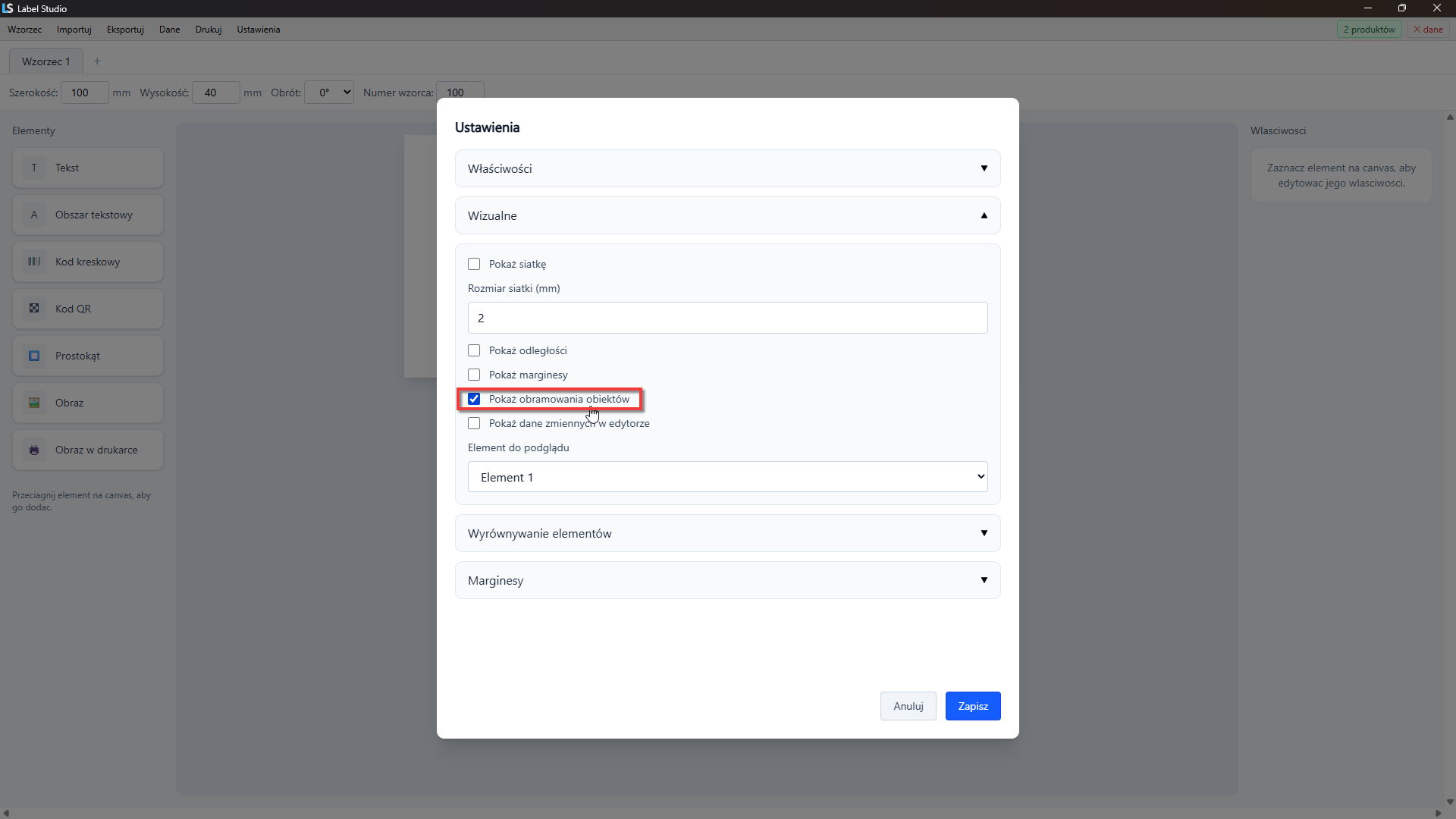1456x819 pixels.
Task: Open the Element do podglądu dropdown
Action: tap(727, 477)
